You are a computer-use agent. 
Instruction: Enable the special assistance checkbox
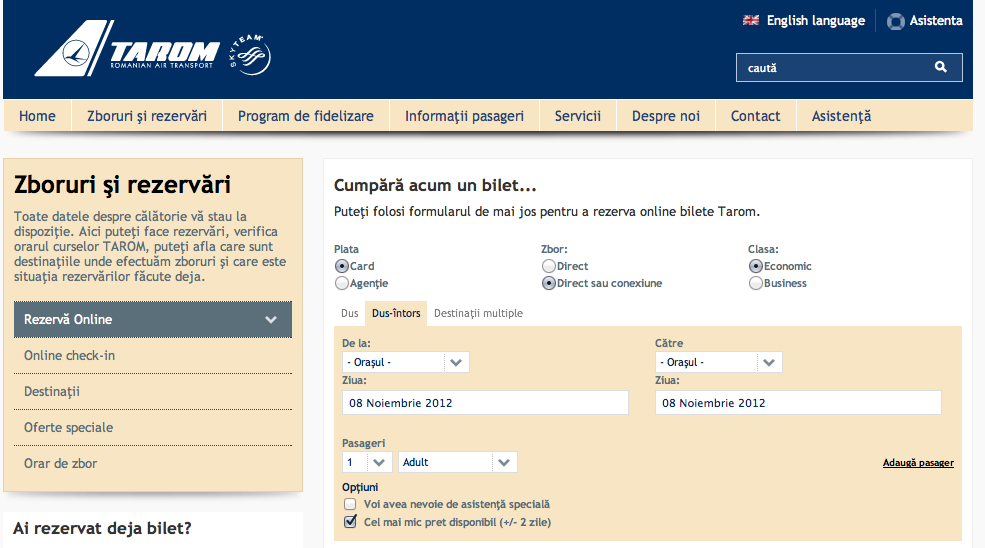coord(350,505)
